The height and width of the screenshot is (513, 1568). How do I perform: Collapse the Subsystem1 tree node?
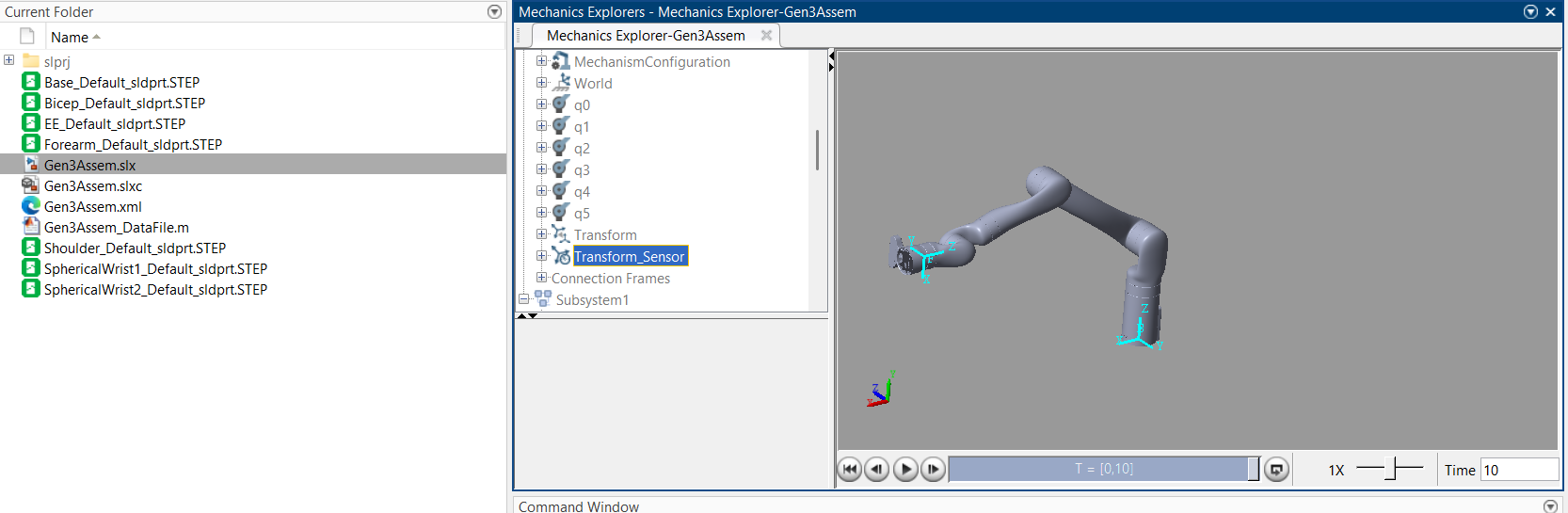[524, 299]
